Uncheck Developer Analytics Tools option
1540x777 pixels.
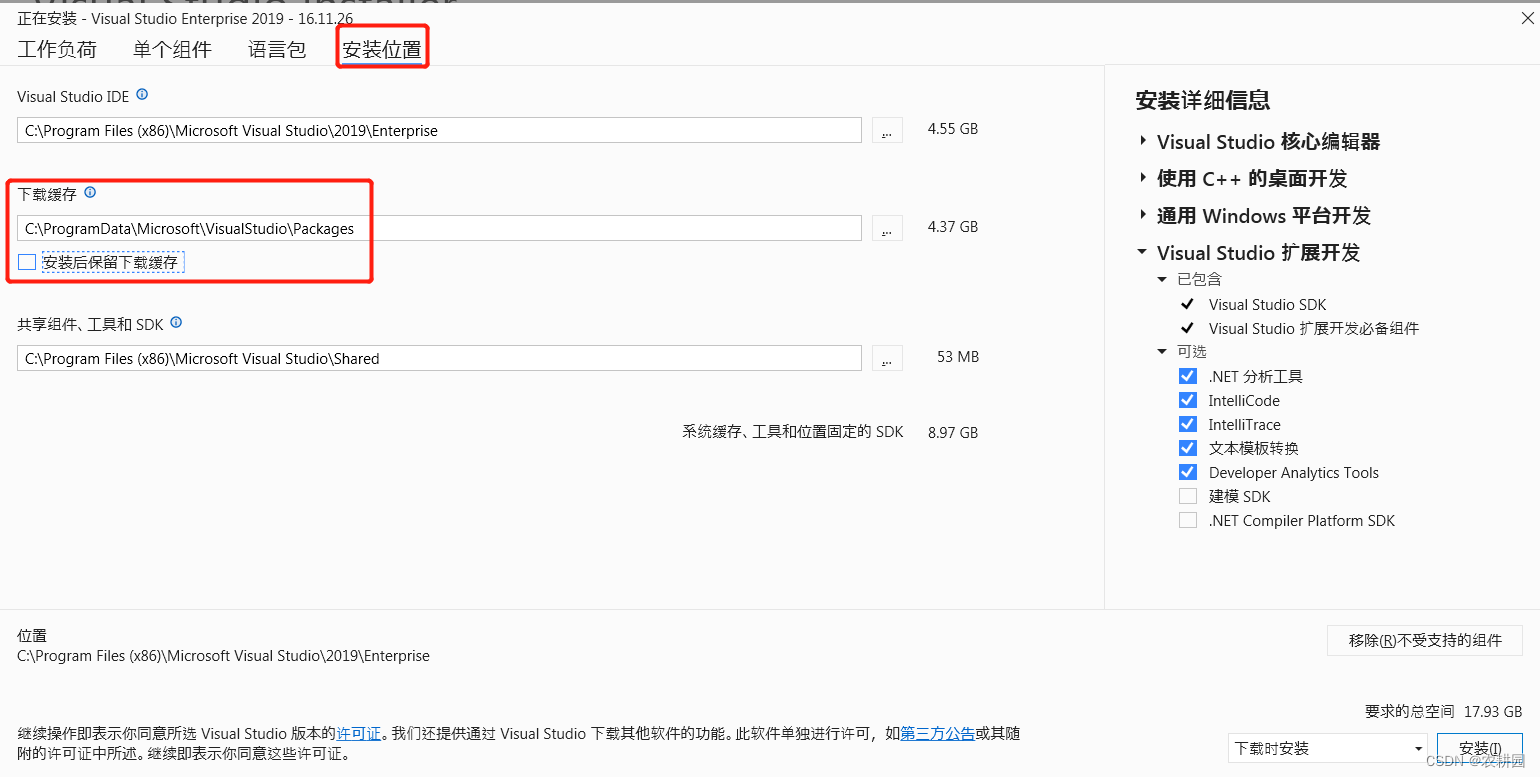click(x=1188, y=472)
